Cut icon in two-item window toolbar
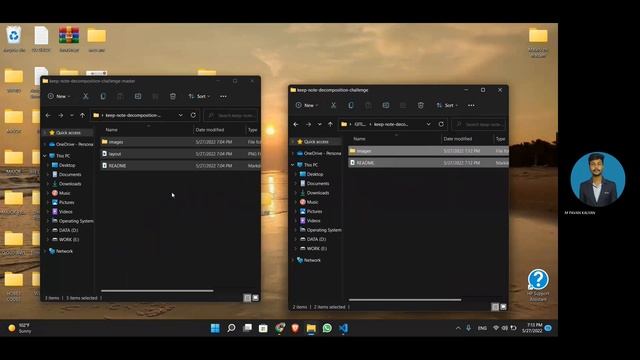This screenshot has width=640, height=360. pos(333,105)
